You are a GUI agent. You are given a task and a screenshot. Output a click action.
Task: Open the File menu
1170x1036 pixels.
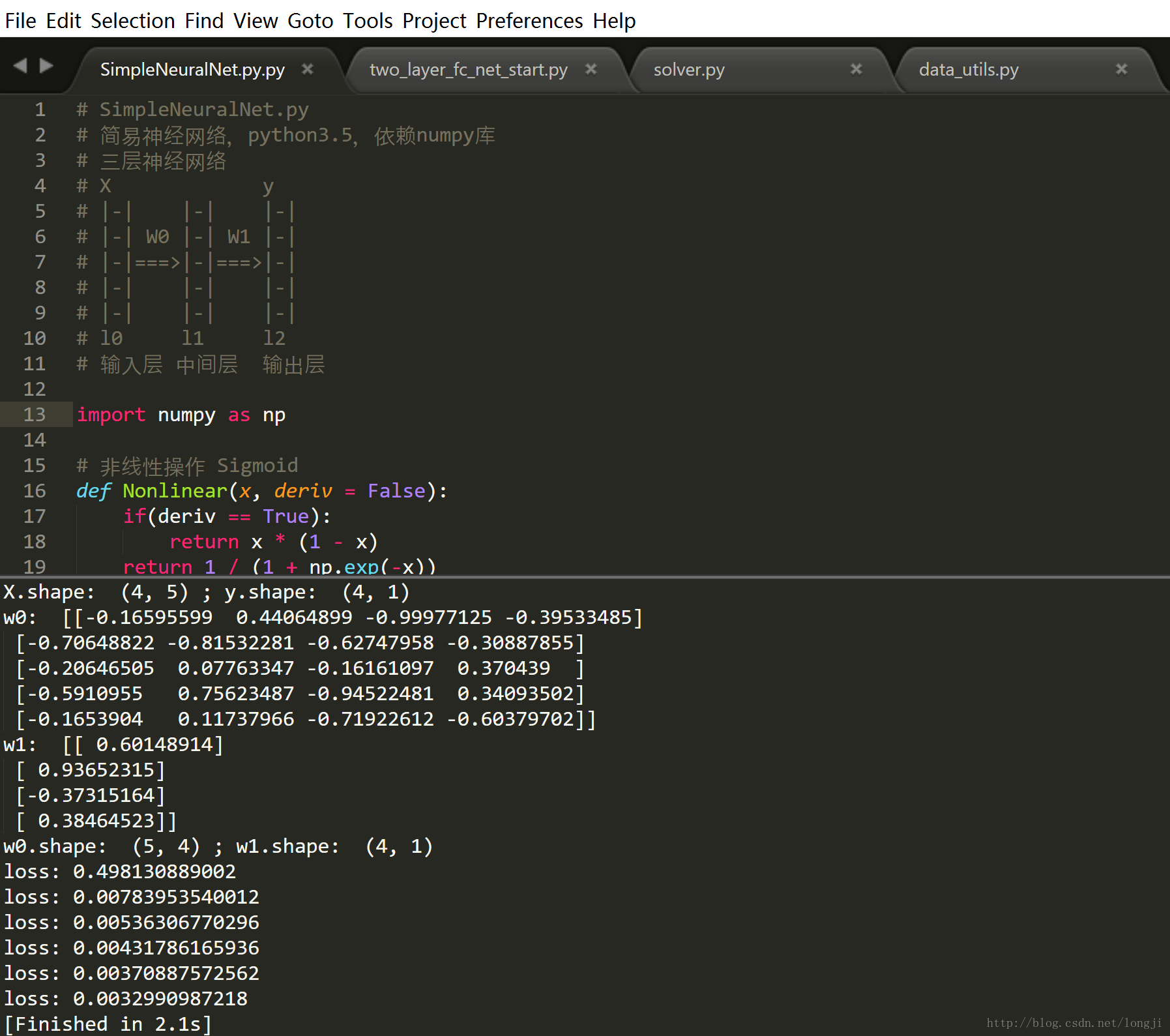[20, 21]
